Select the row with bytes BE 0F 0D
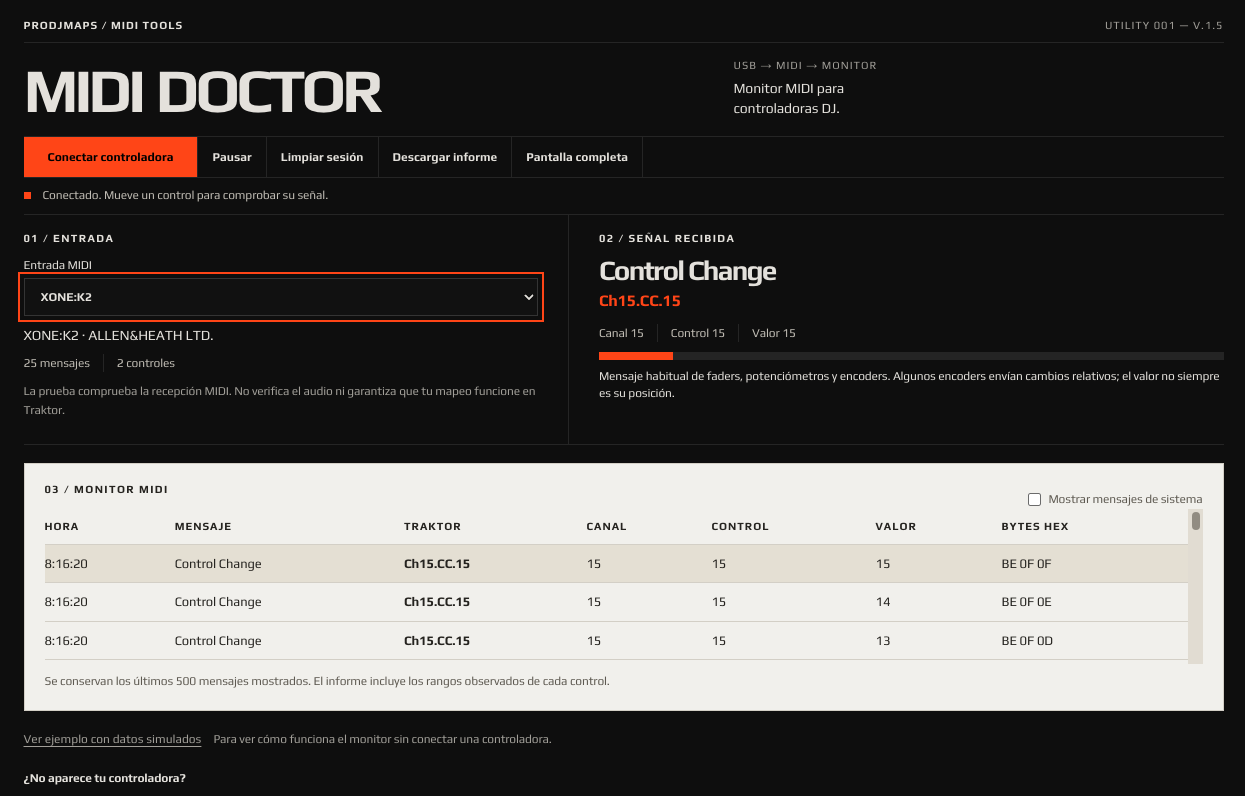 click(x=616, y=641)
